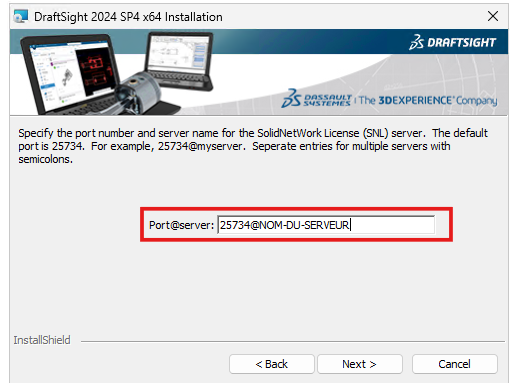Click the Dassault Systèmes logo
The width and height of the screenshot is (513, 383).
316,99
